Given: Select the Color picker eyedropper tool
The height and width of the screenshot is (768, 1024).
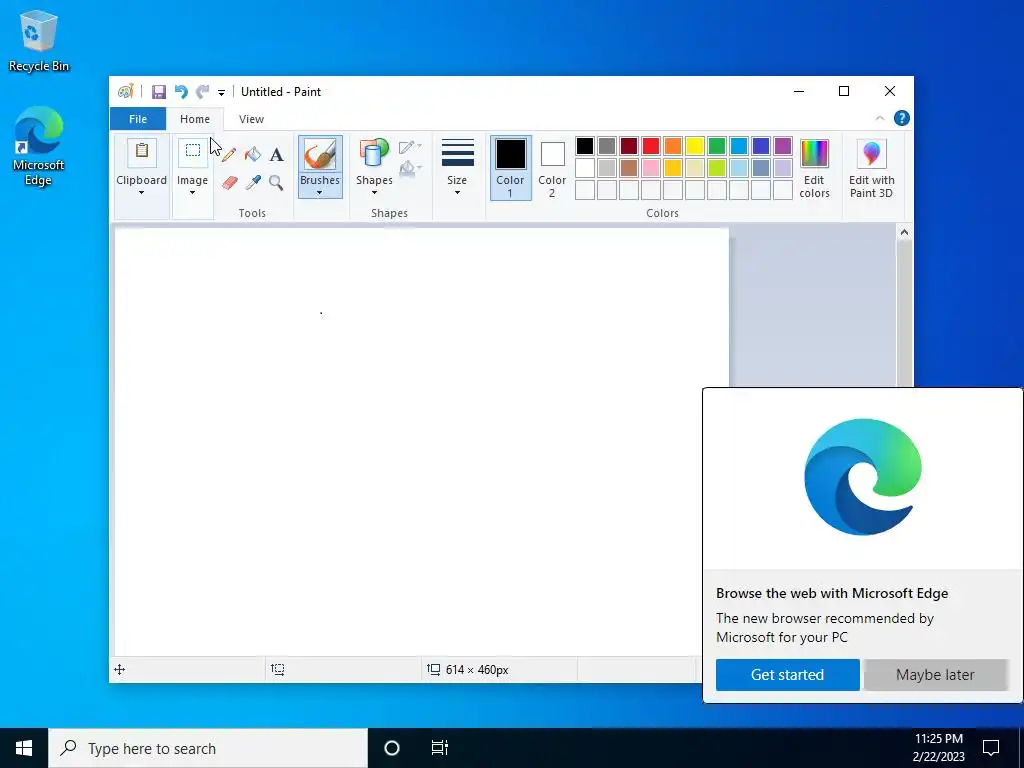Looking at the screenshot, I should pyautogui.click(x=253, y=182).
